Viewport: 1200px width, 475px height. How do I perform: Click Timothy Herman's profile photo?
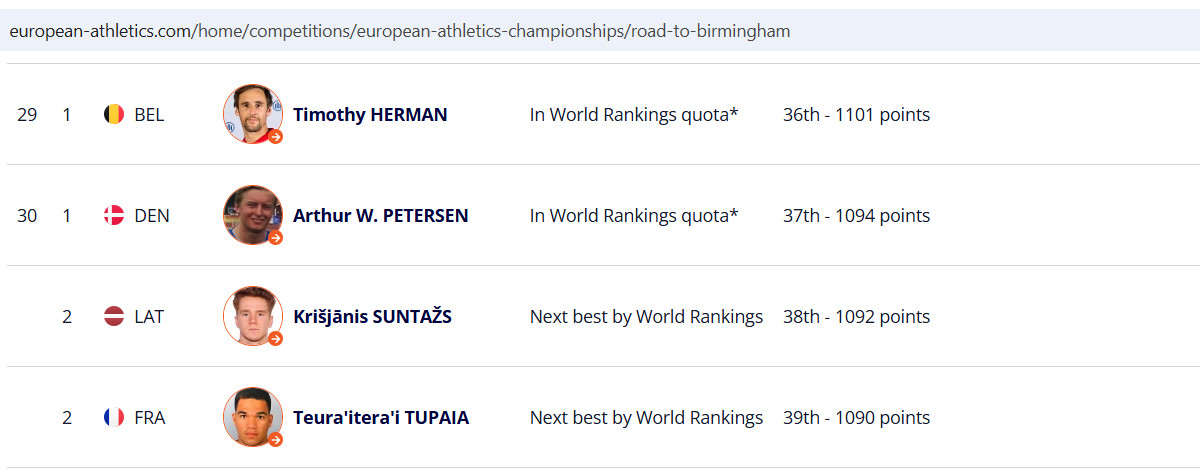(252, 114)
